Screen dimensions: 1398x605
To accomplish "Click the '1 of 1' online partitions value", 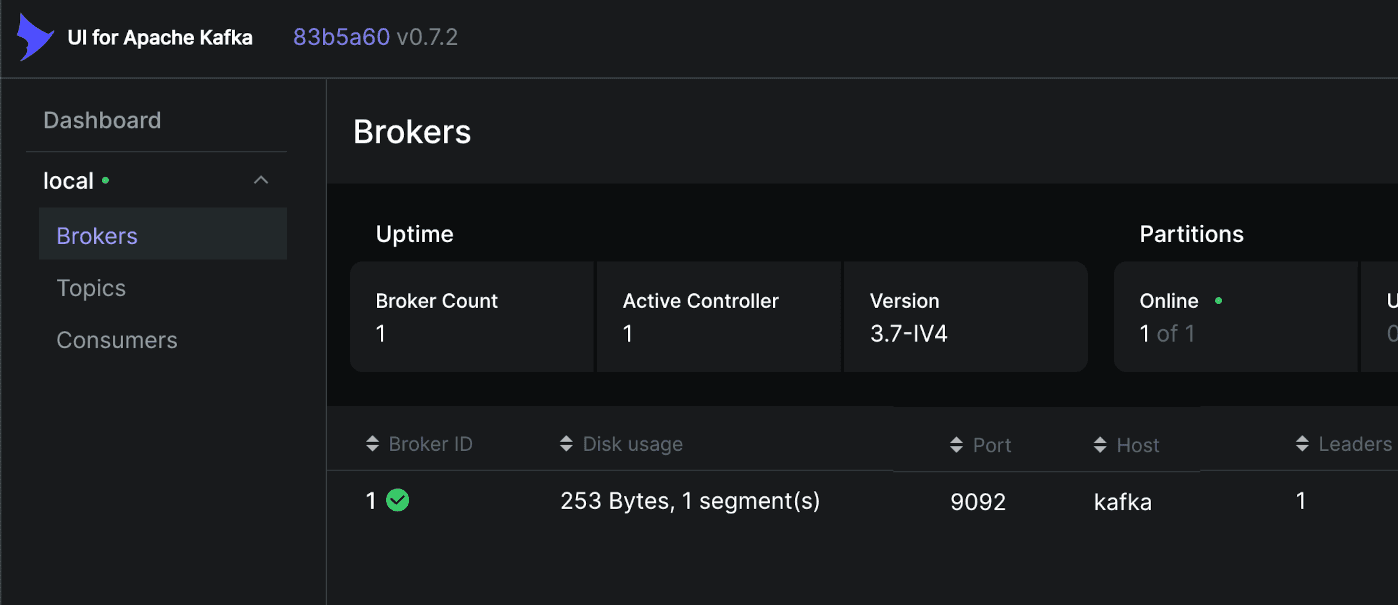I will (x=1167, y=334).
